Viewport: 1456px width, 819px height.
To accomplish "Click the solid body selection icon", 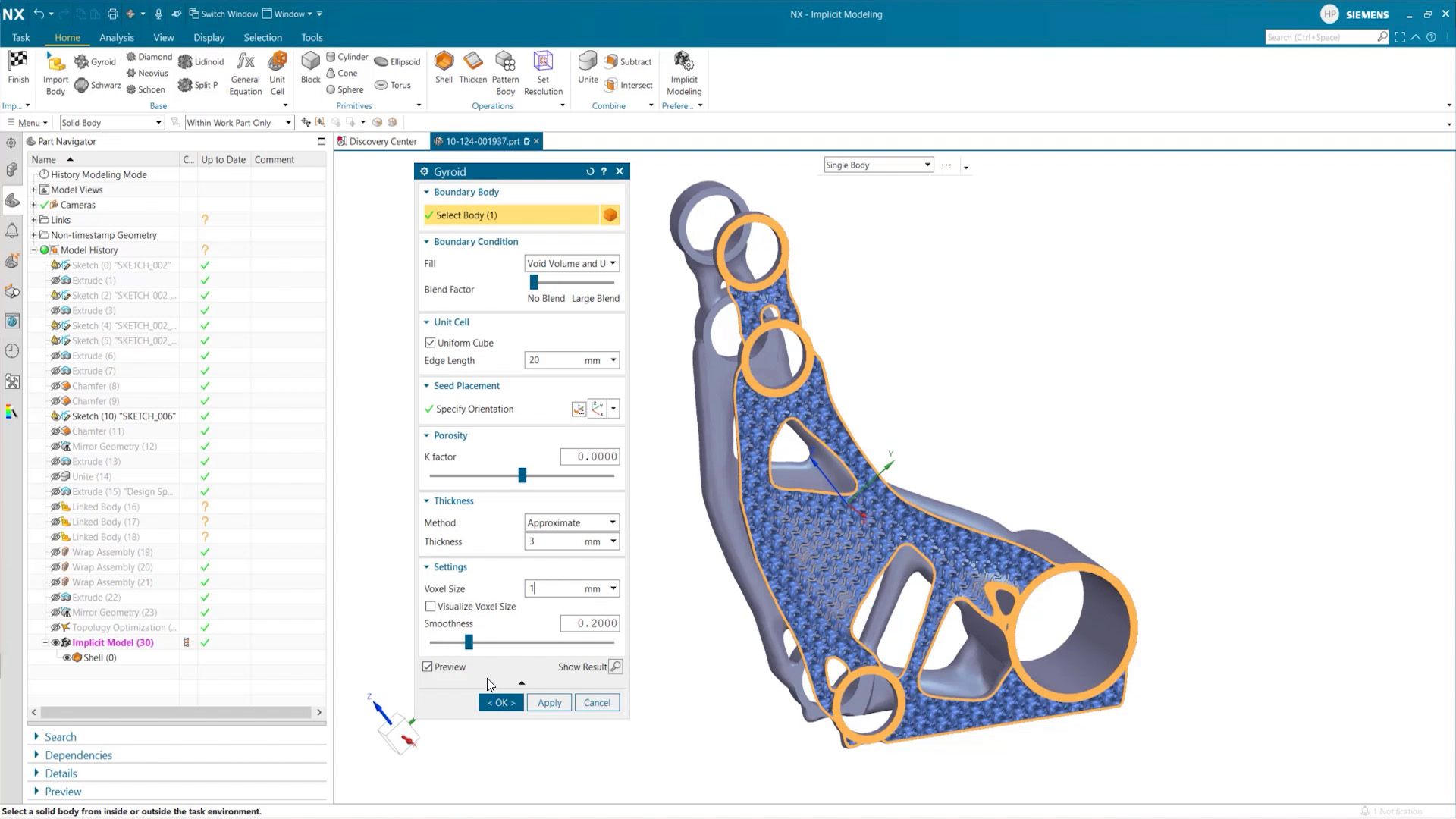I will point(610,215).
